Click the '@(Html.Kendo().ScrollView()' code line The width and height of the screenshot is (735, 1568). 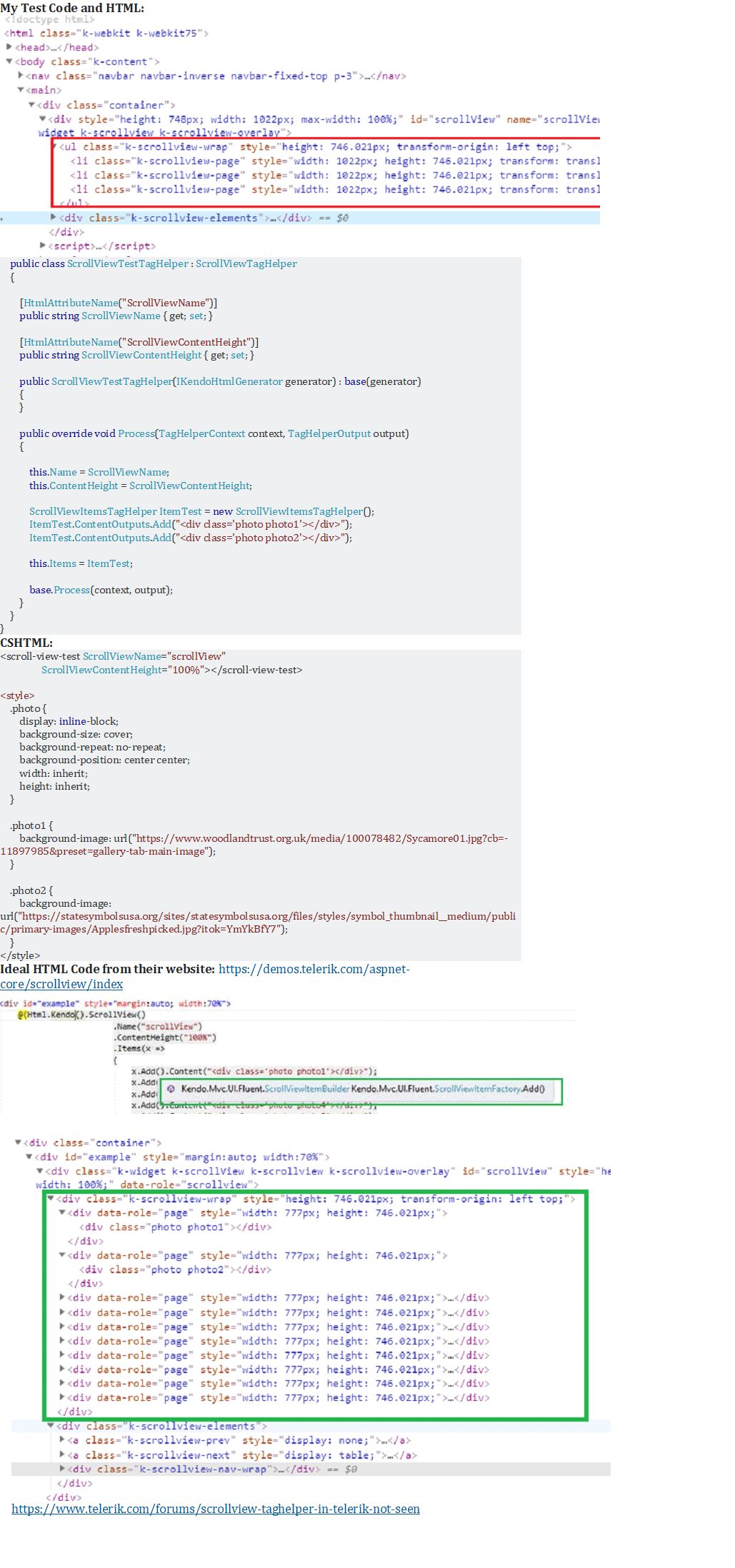(81, 1015)
